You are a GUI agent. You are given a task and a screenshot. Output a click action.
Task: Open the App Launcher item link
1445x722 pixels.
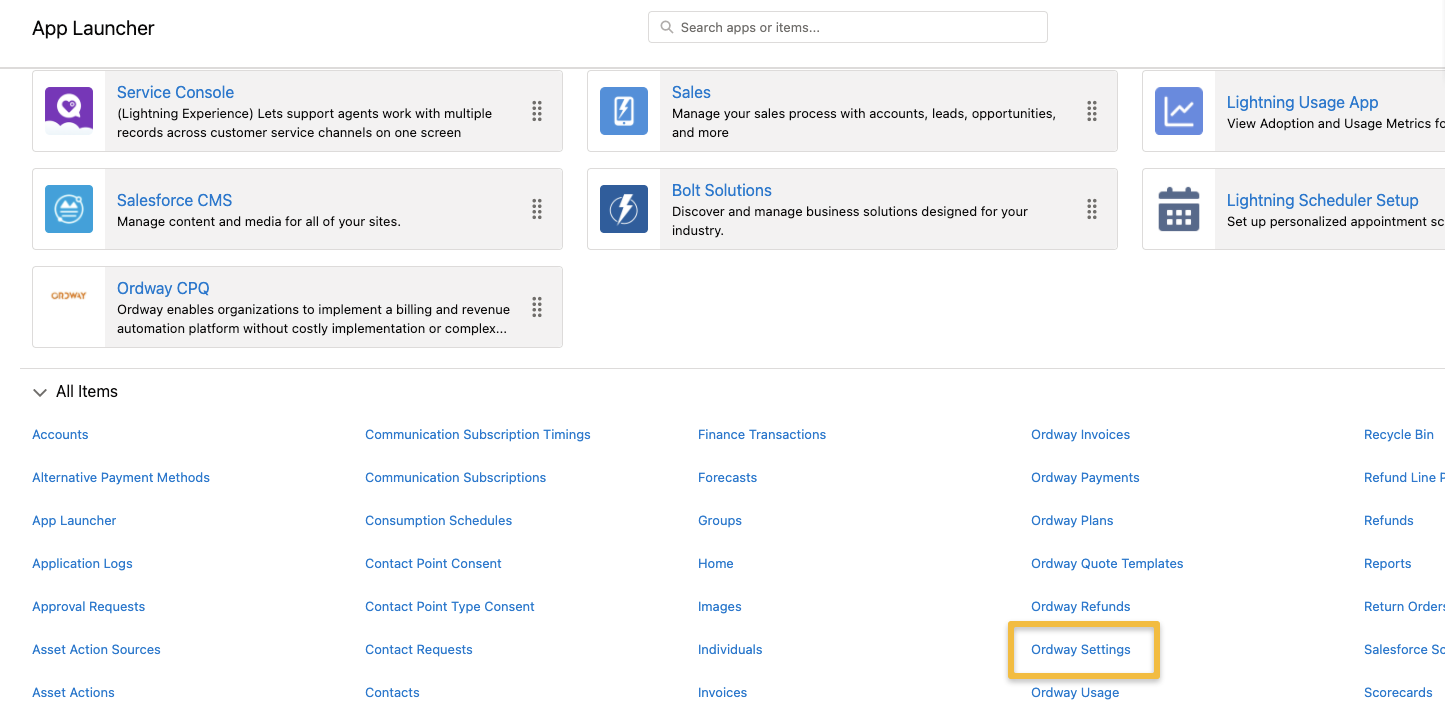click(74, 520)
